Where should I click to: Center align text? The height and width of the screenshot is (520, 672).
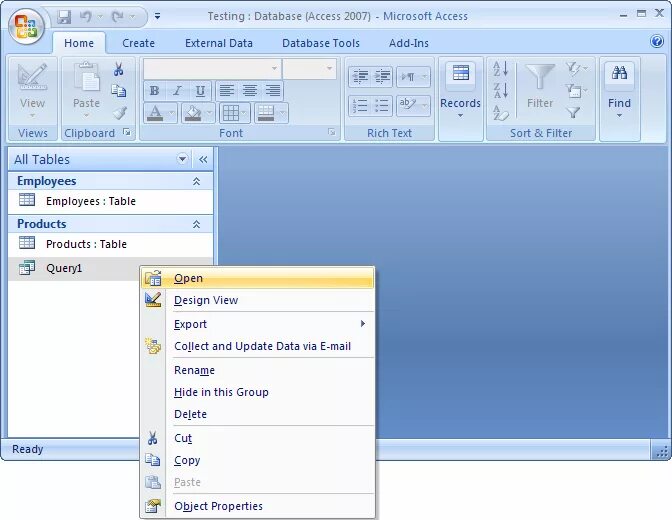[x=249, y=90]
